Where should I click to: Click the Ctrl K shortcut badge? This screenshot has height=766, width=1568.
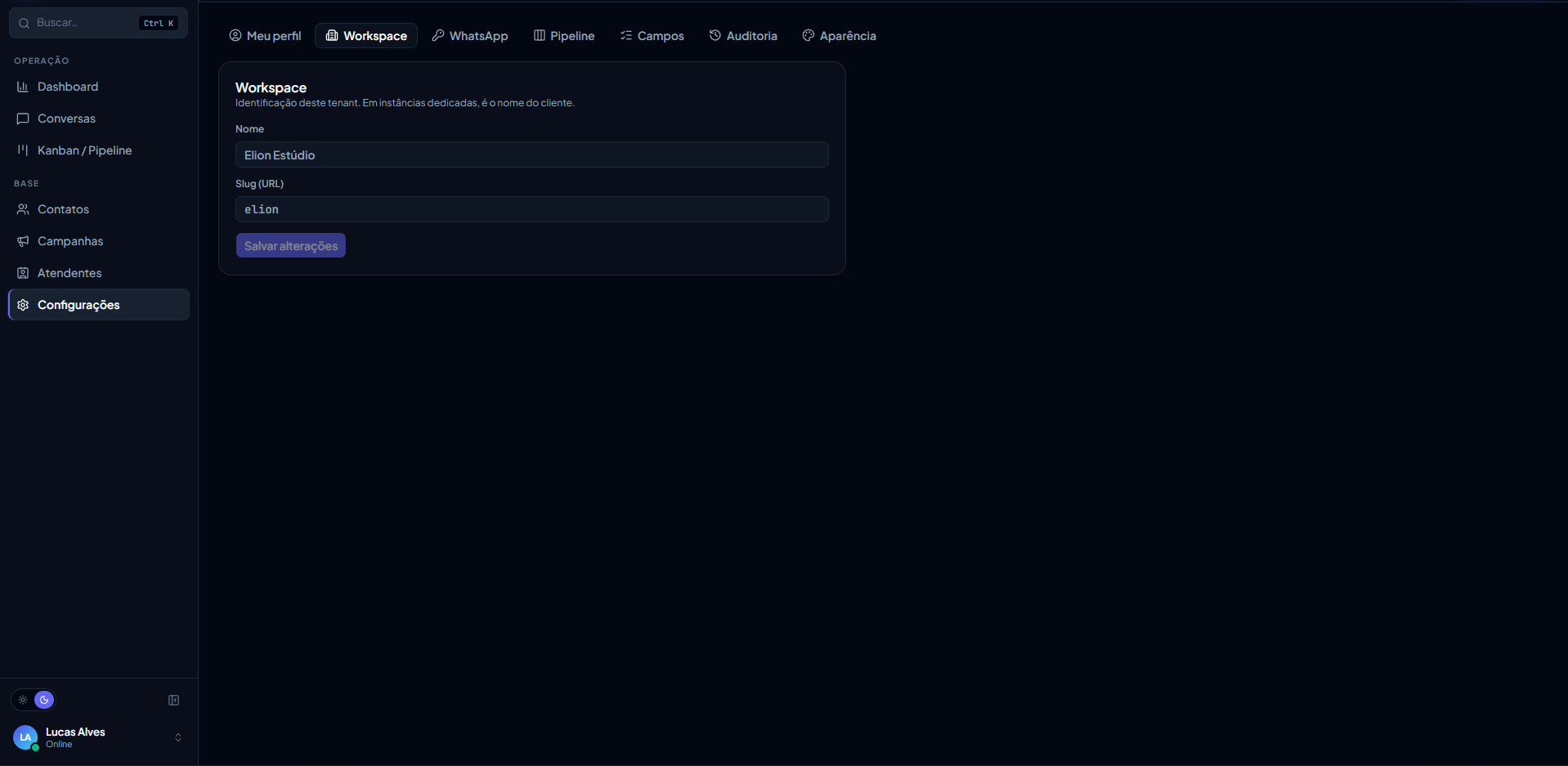159,23
